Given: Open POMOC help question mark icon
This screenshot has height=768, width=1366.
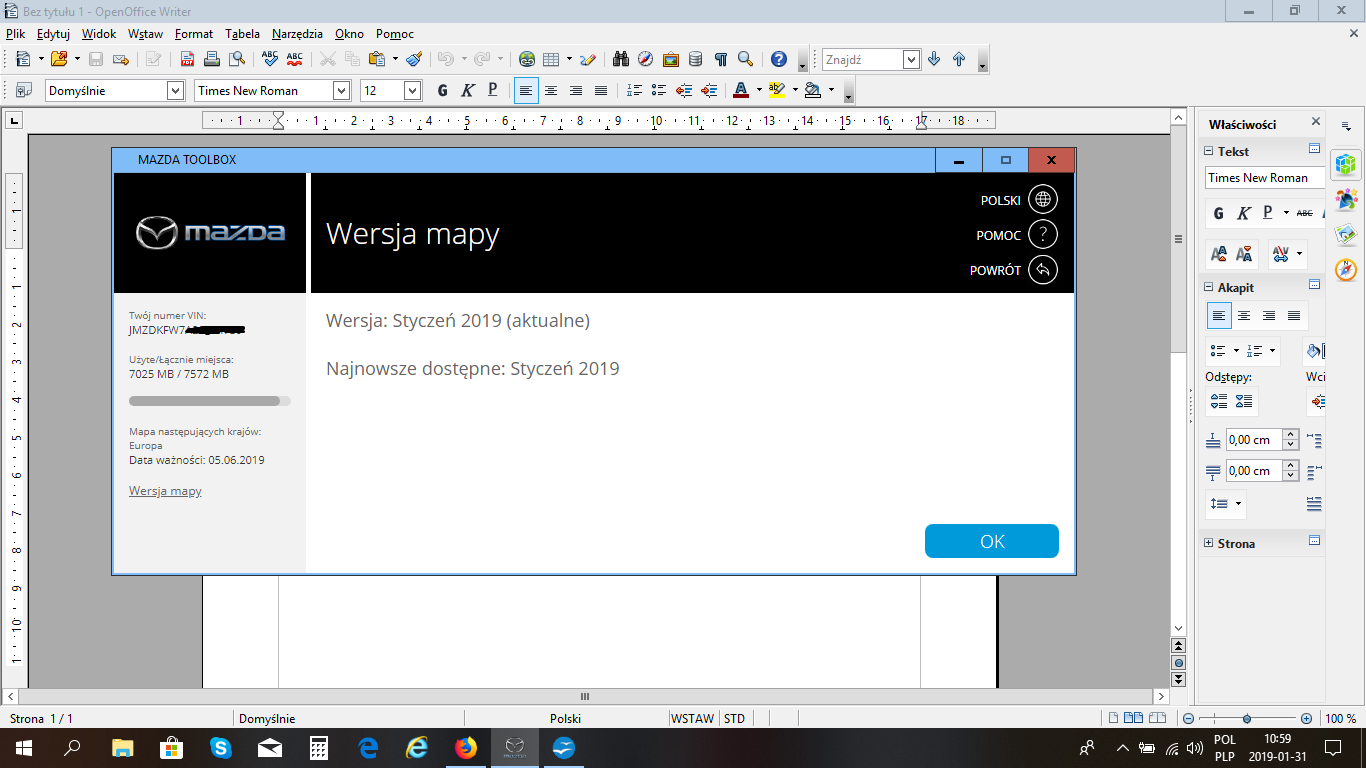Looking at the screenshot, I should click(1043, 235).
